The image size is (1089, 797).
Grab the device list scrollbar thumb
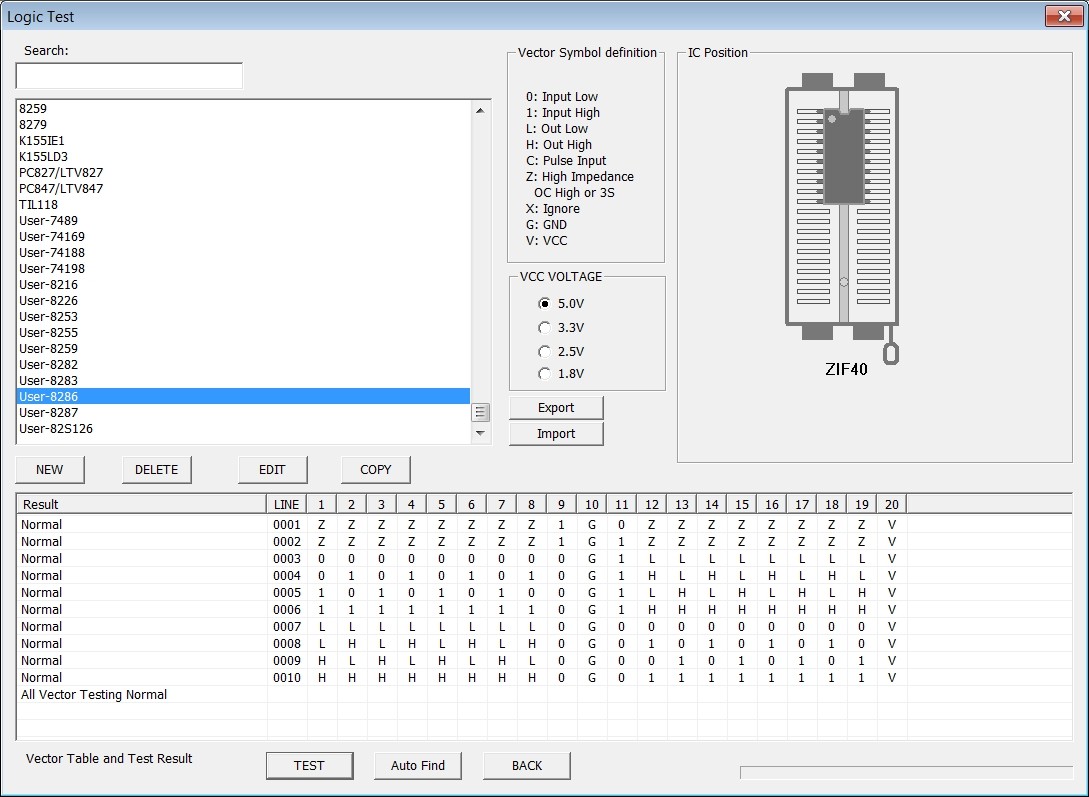click(480, 412)
